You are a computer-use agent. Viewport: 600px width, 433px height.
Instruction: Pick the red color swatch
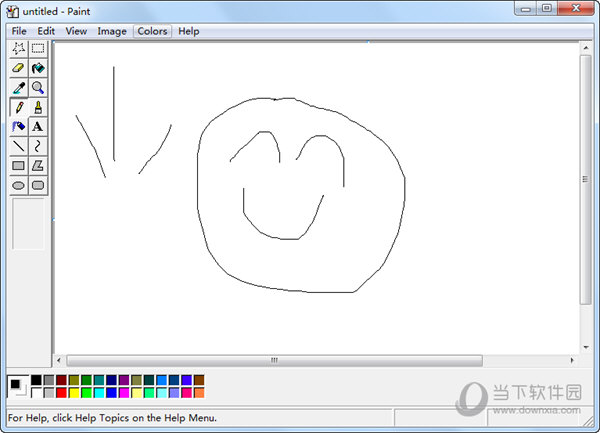[x=61, y=393]
